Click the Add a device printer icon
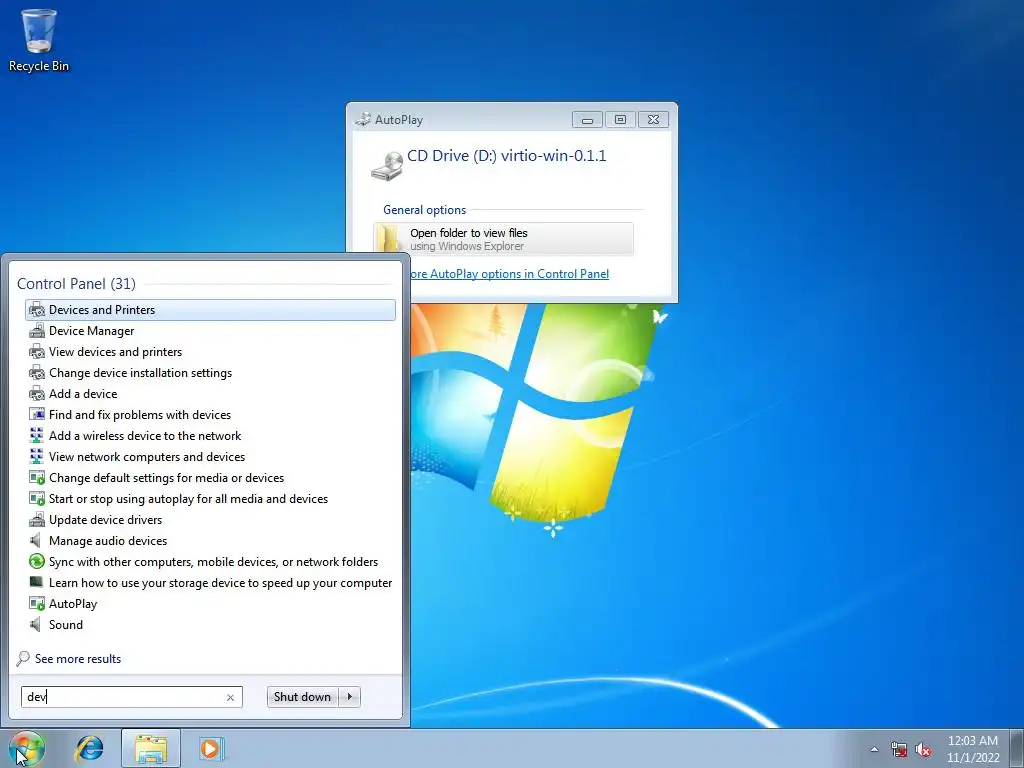The image size is (1024, 768). [x=37, y=393]
